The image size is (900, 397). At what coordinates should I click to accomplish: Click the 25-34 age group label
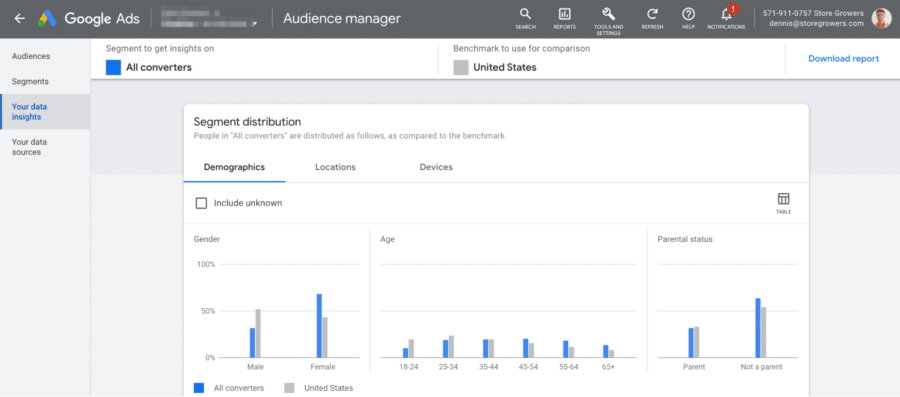448,367
